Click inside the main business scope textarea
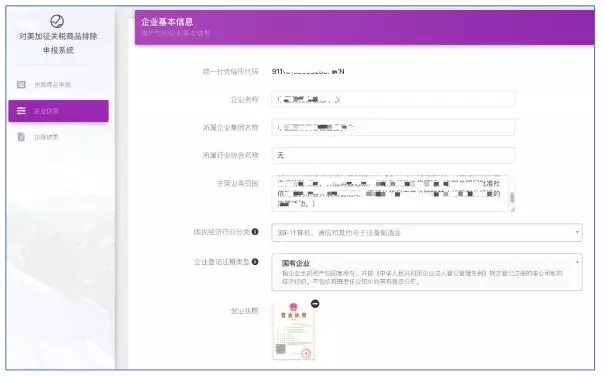The width and height of the screenshot is (603, 376). (x=390, y=193)
